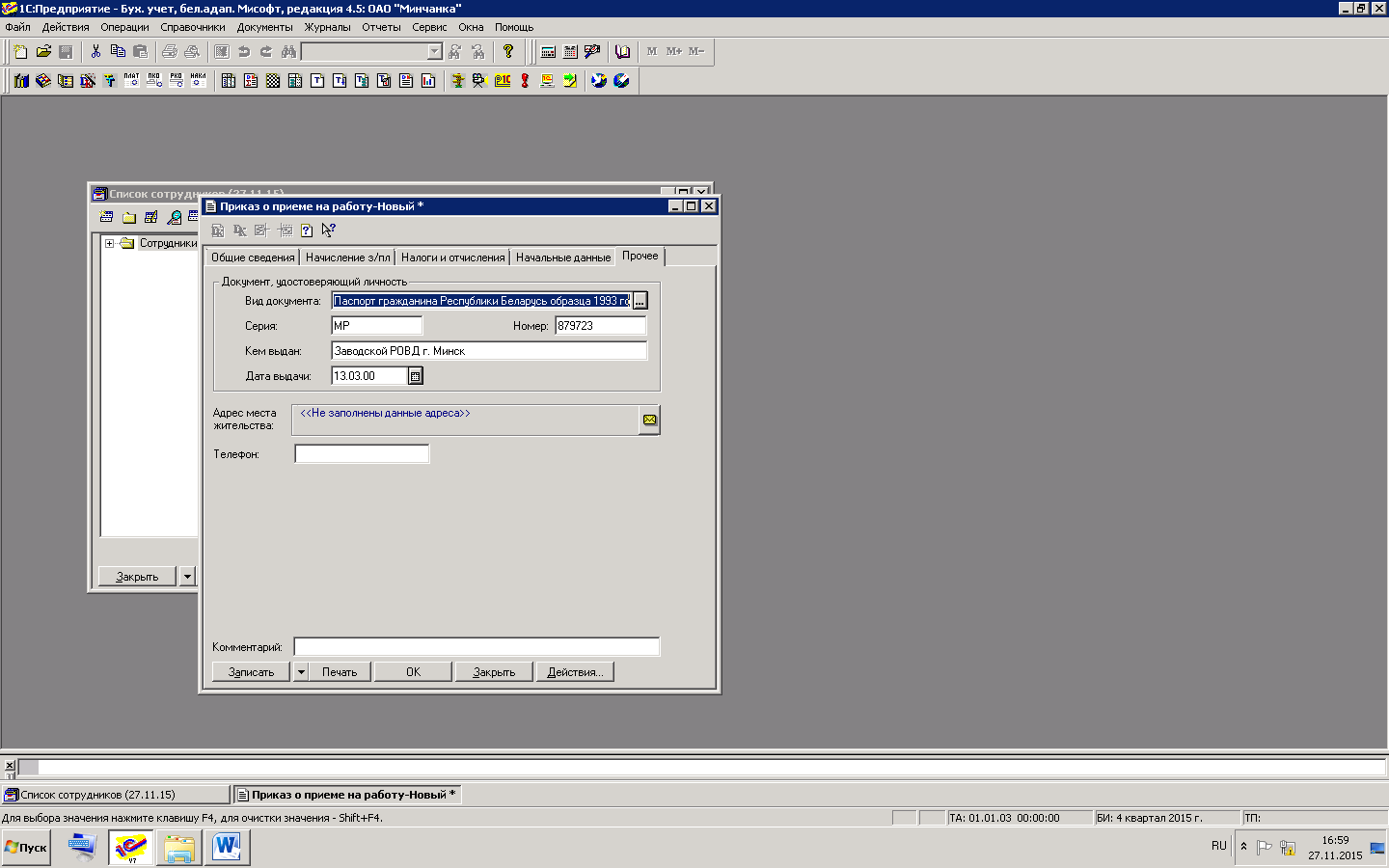This screenshot has height=868, width=1389.
Task: Open the Word icon in the taskbar
Action: [x=227, y=848]
